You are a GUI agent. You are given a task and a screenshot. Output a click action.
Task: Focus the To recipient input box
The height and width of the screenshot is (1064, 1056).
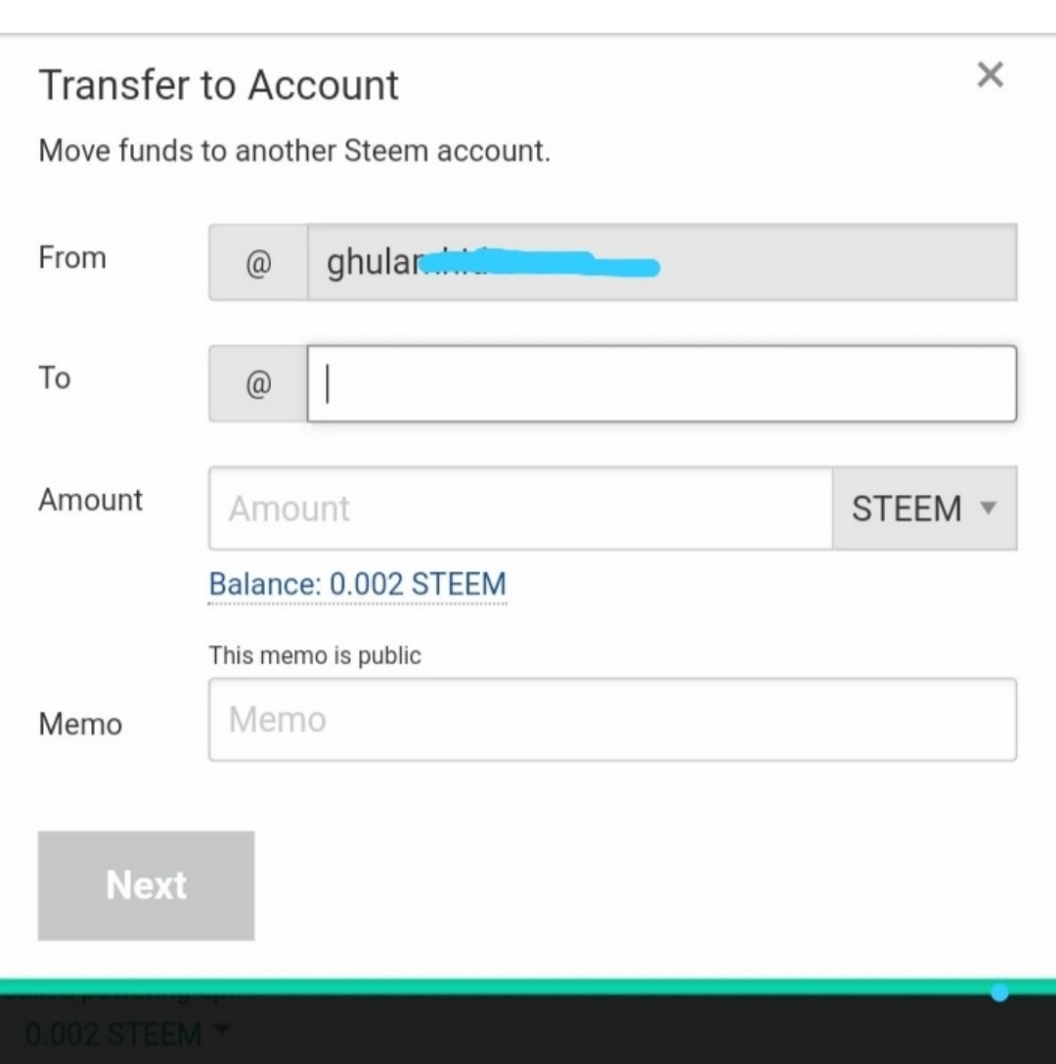[662, 384]
